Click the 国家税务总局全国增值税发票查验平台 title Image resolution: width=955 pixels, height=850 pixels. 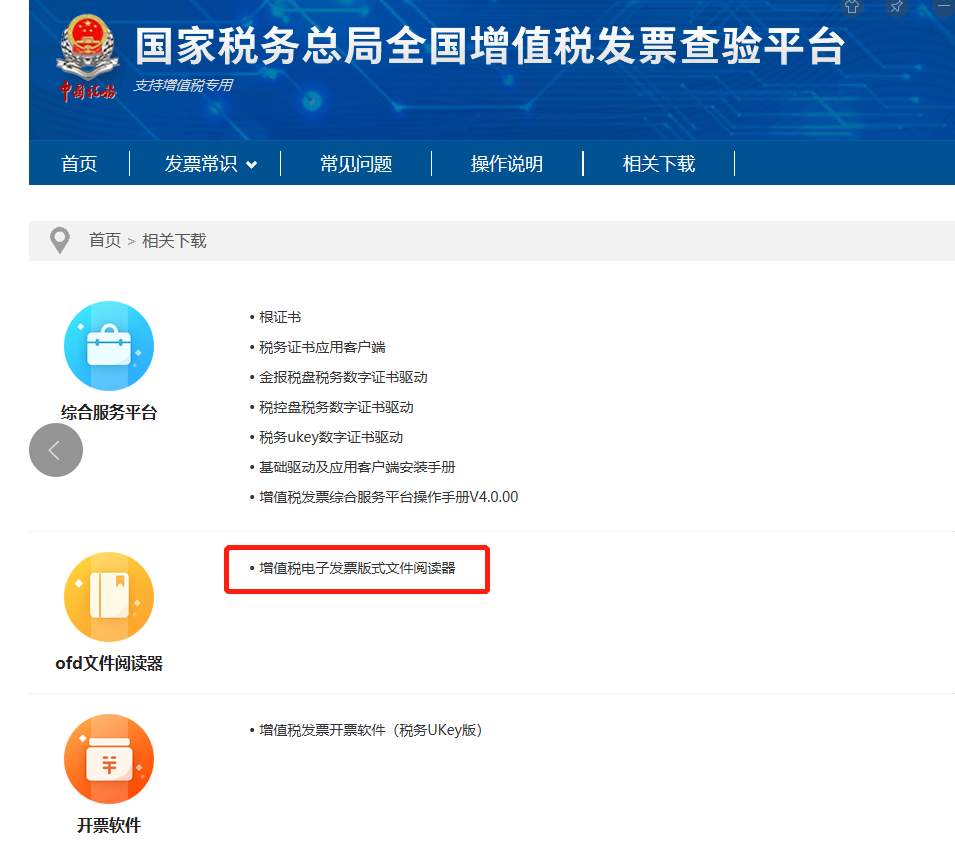490,46
